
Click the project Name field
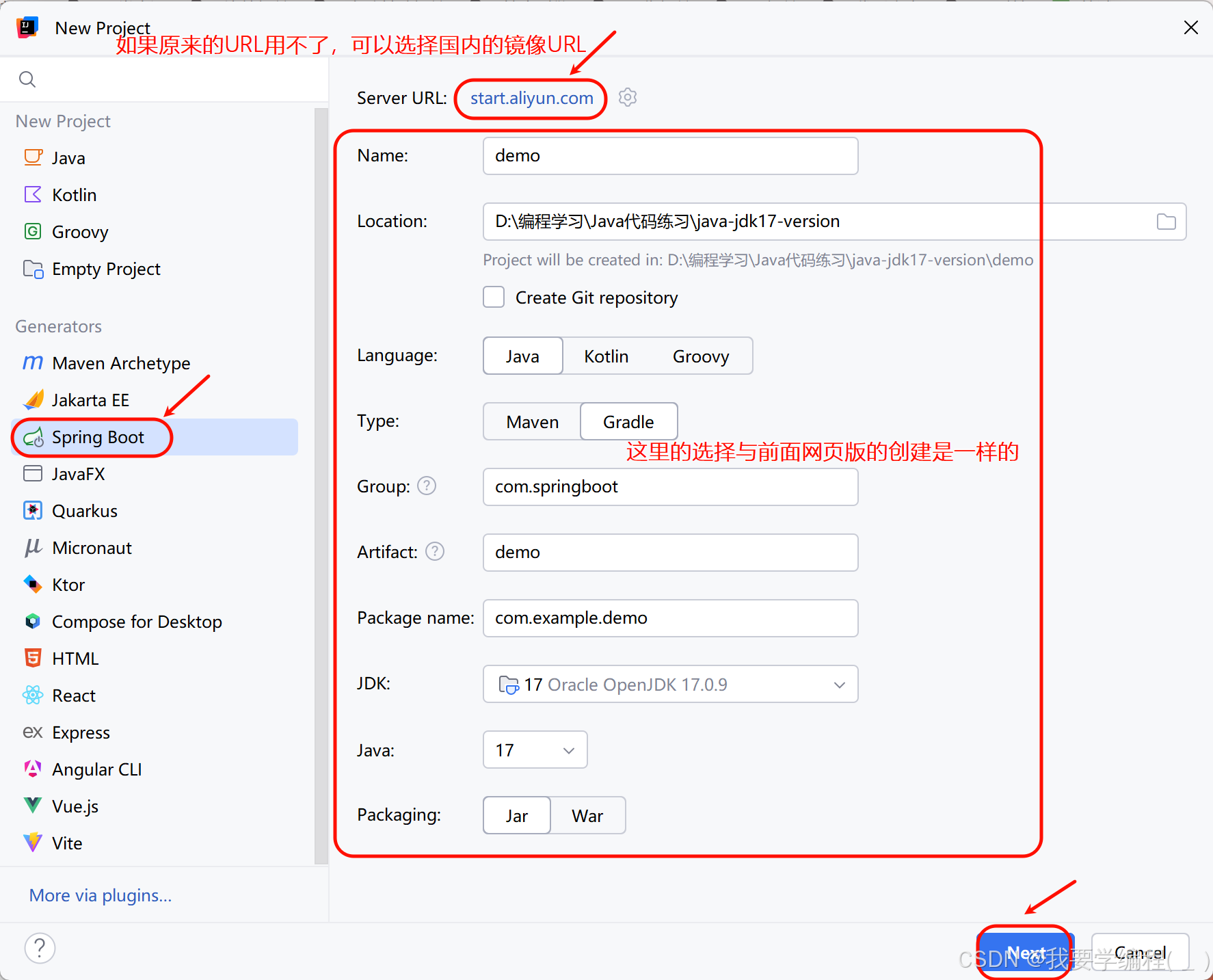(670, 156)
